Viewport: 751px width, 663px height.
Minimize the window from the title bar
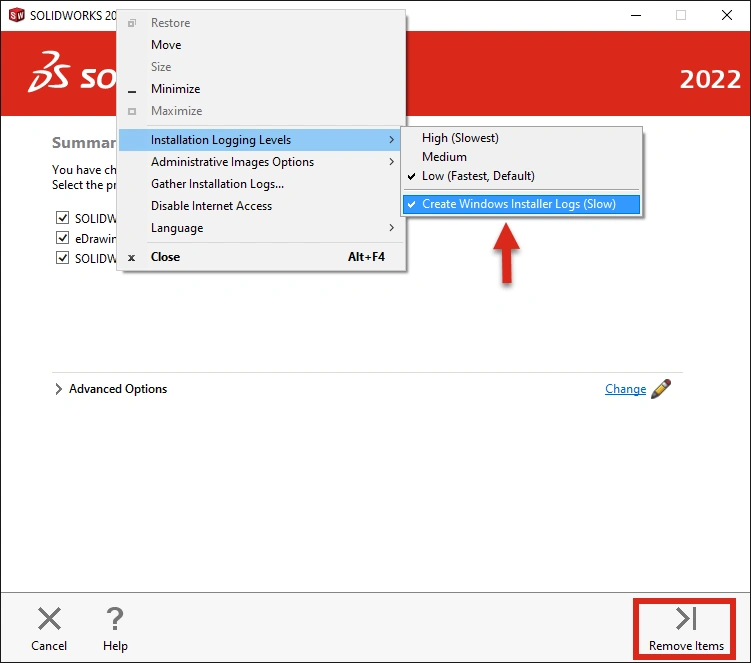pos(636,15)
